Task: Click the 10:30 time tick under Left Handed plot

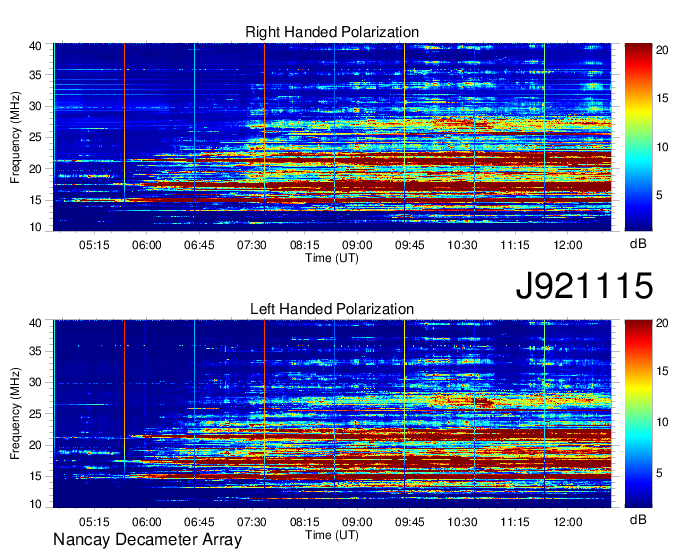Action: (x=462, y=522)
